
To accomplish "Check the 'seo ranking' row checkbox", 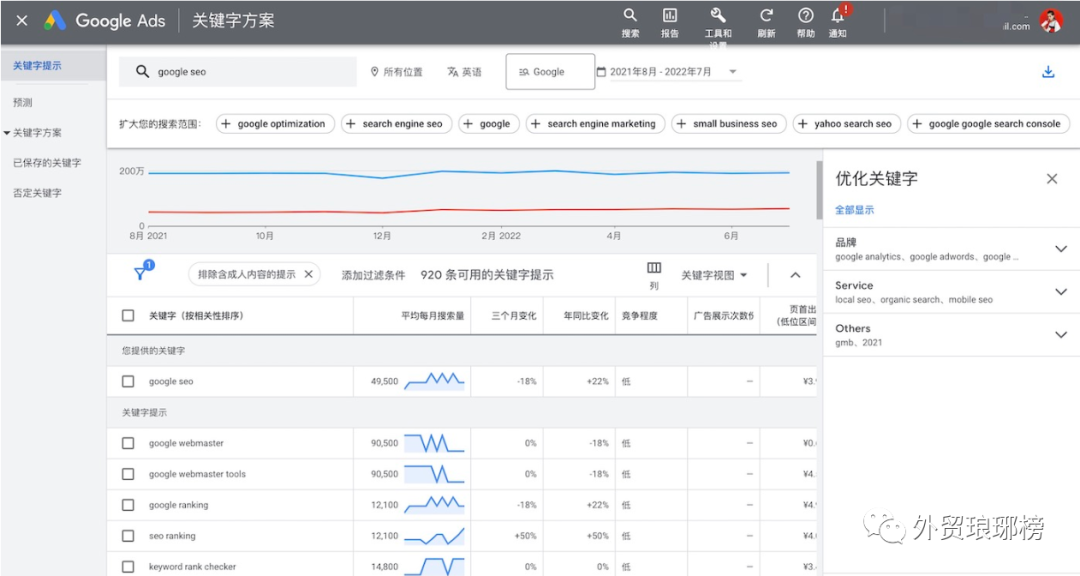I will tap(128, 535).
